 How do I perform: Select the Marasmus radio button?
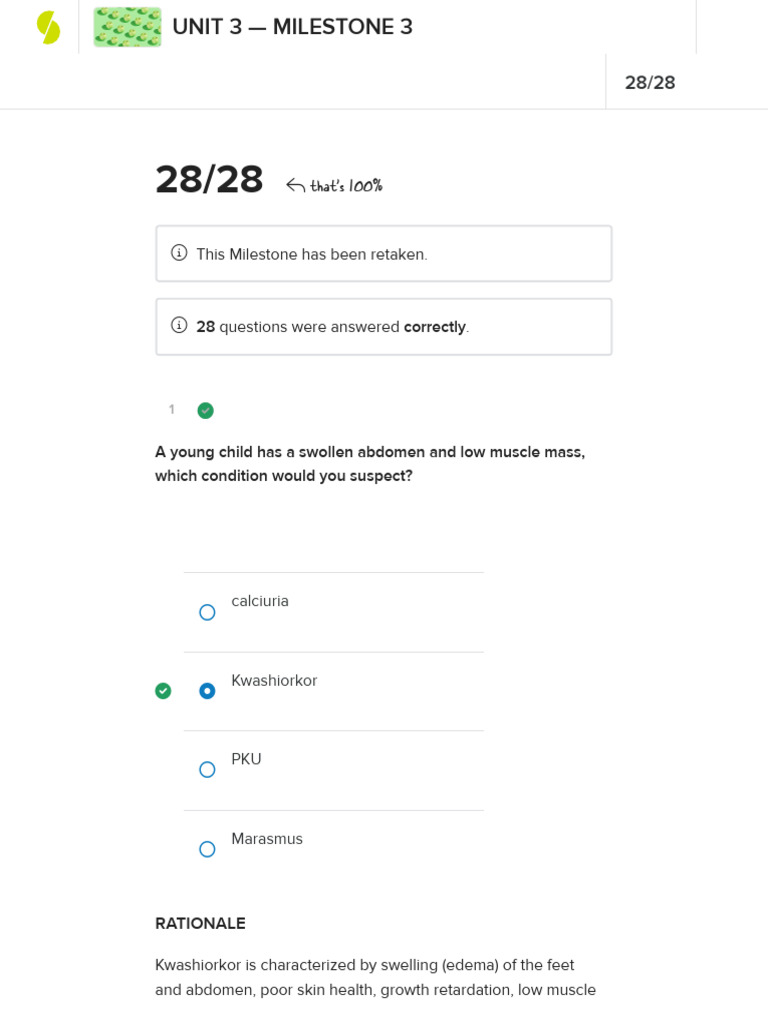point(207,849)
